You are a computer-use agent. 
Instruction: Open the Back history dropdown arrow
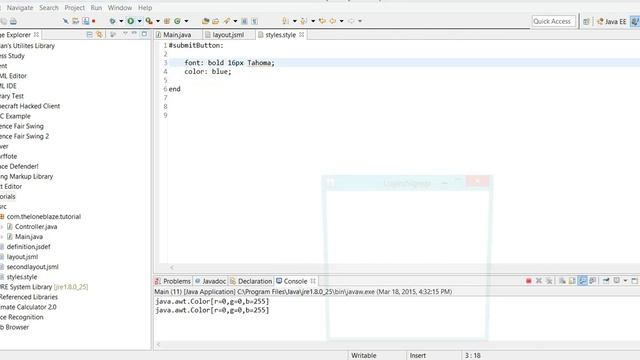pos(341,21)
